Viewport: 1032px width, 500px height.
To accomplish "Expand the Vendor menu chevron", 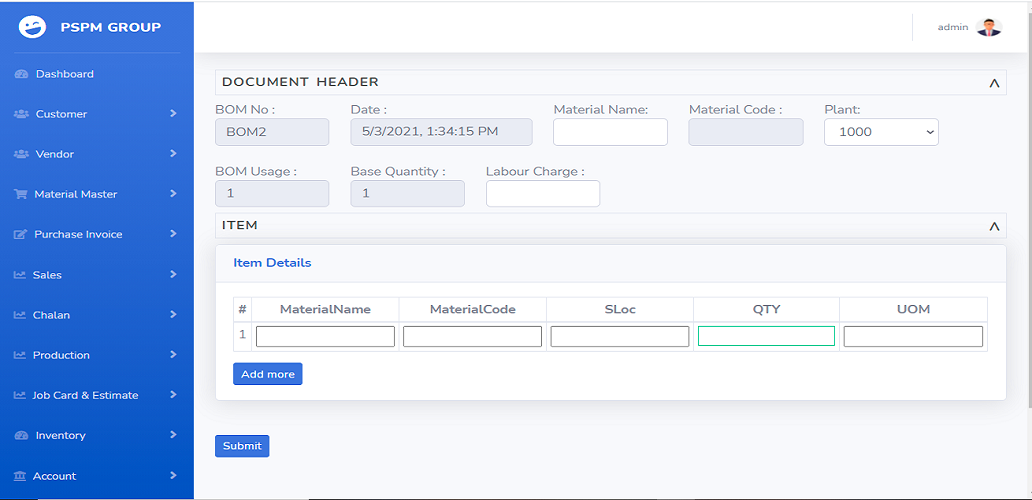I will (173, 154).
